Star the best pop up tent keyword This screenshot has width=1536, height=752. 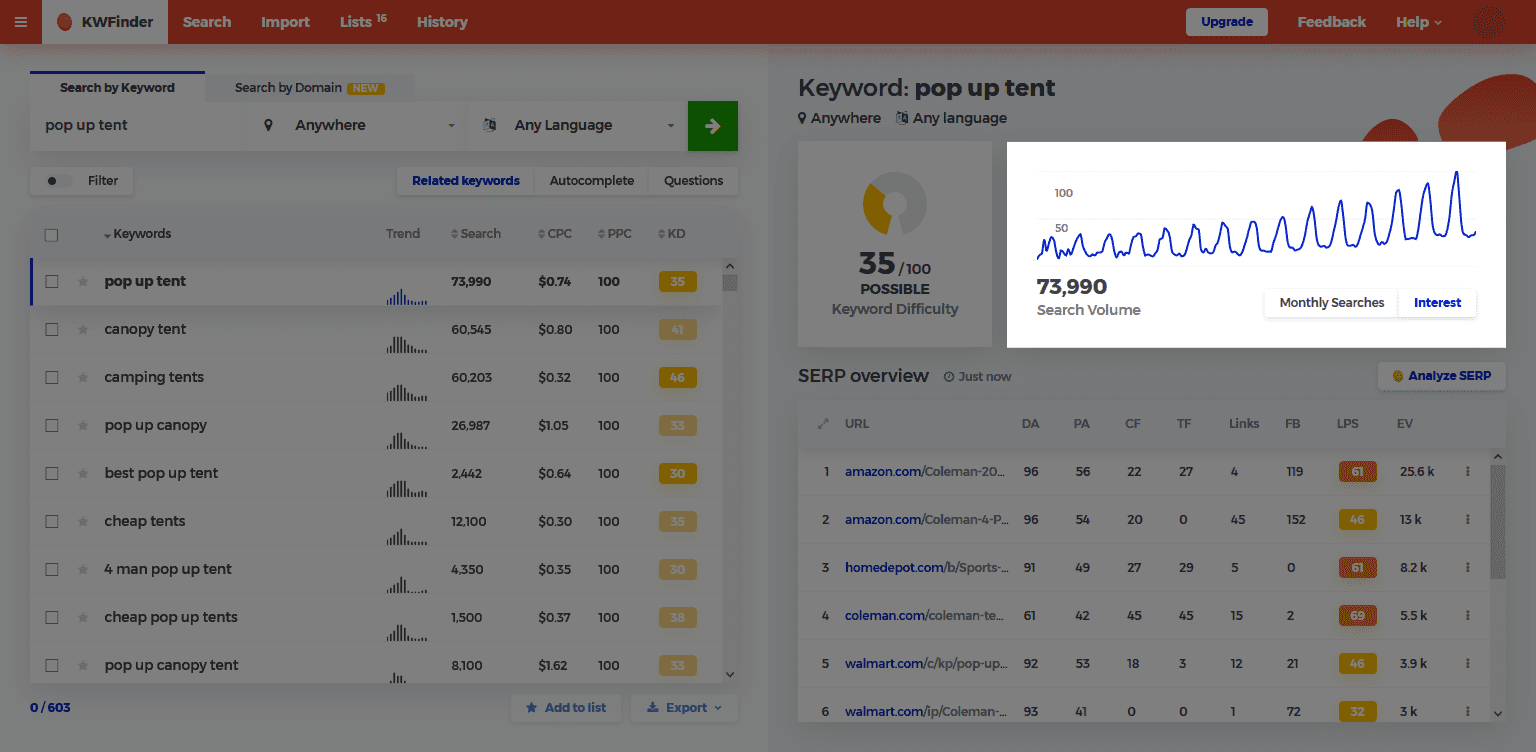pyautogui.click(x=83, y=474)
